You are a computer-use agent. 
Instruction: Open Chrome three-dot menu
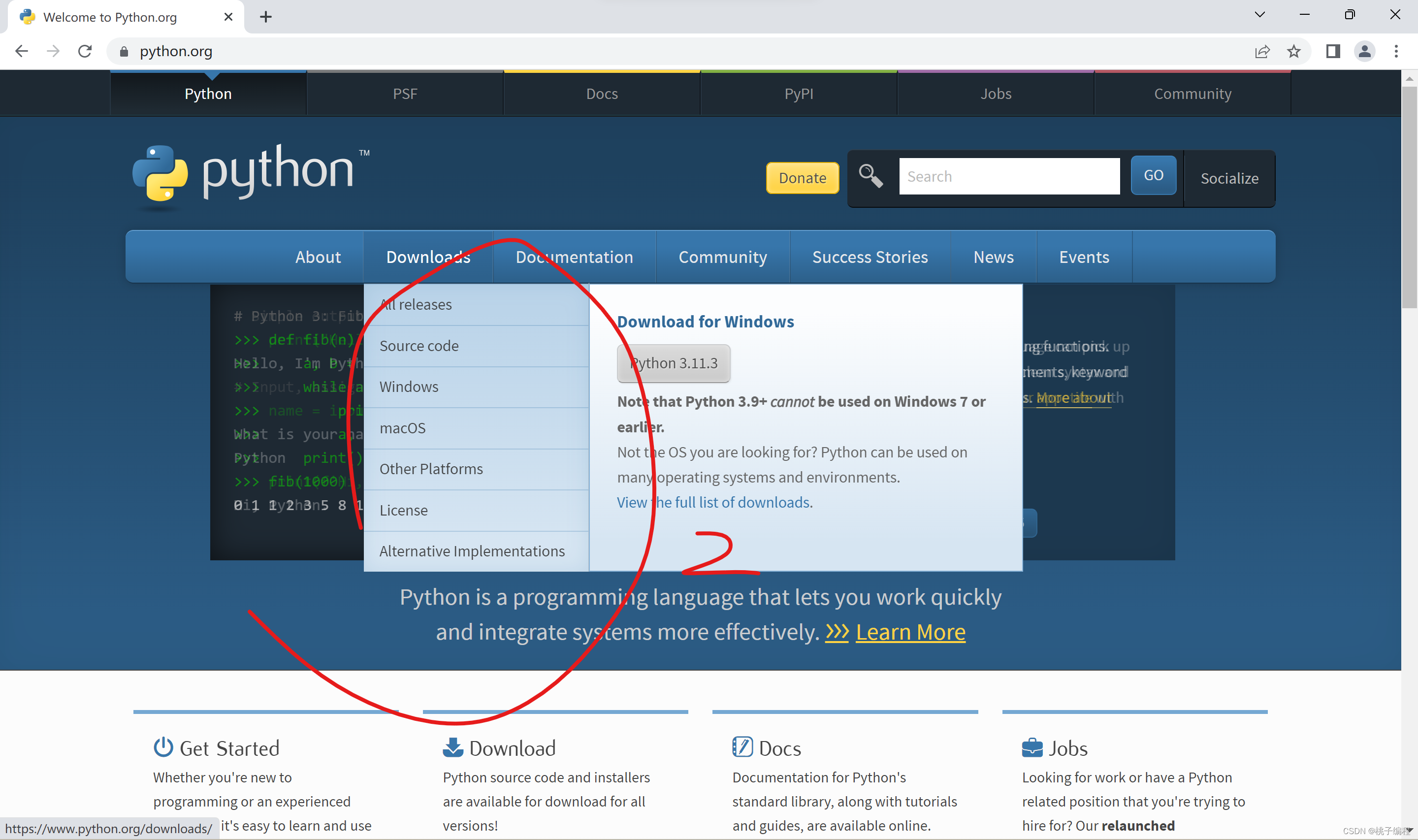[x=1396, y=52]
